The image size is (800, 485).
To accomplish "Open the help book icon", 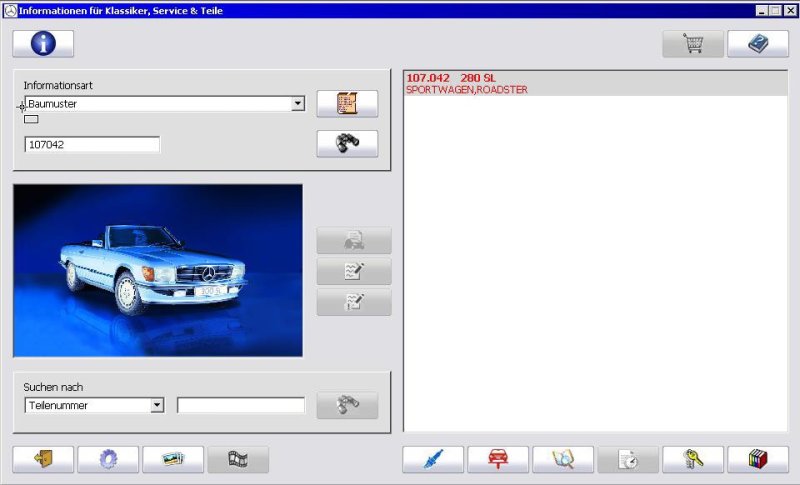I will click(x=758, y=43).
